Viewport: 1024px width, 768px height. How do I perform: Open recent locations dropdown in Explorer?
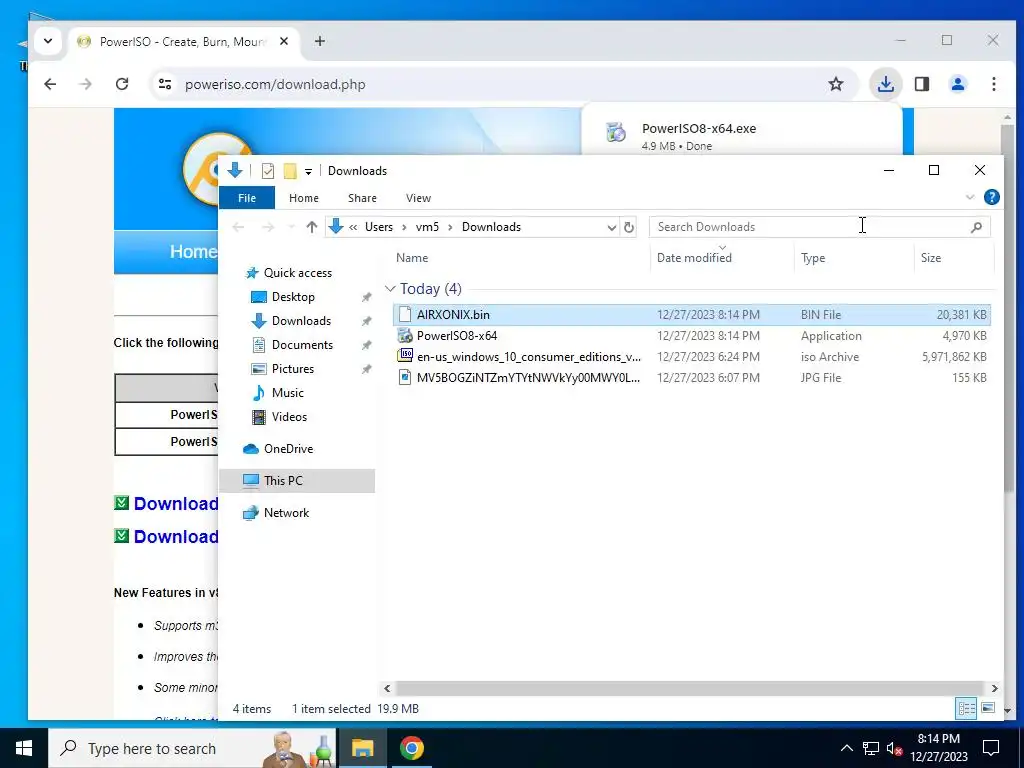291,227
